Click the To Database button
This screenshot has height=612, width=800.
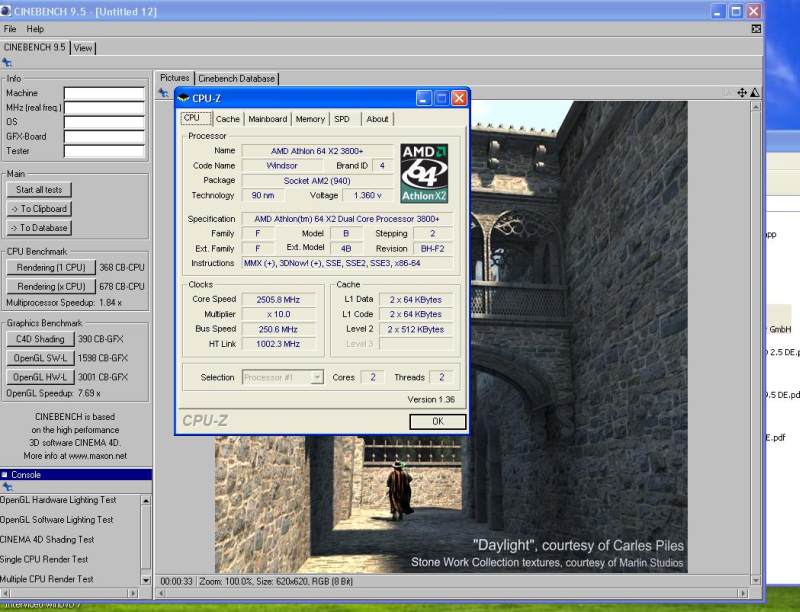tap(39, 228)
